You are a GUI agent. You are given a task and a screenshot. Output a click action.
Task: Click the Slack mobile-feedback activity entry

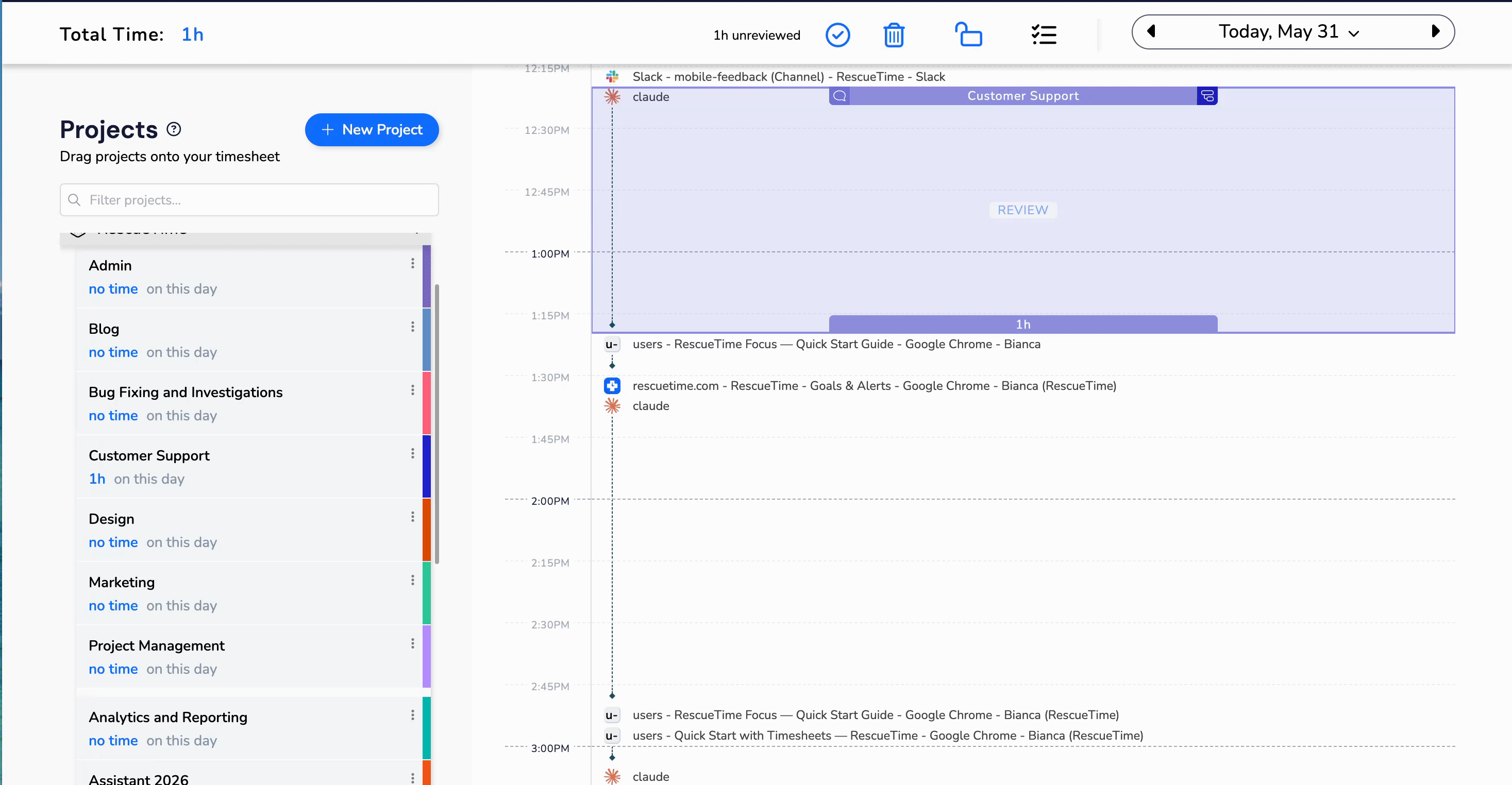click(x=788, y=76)
